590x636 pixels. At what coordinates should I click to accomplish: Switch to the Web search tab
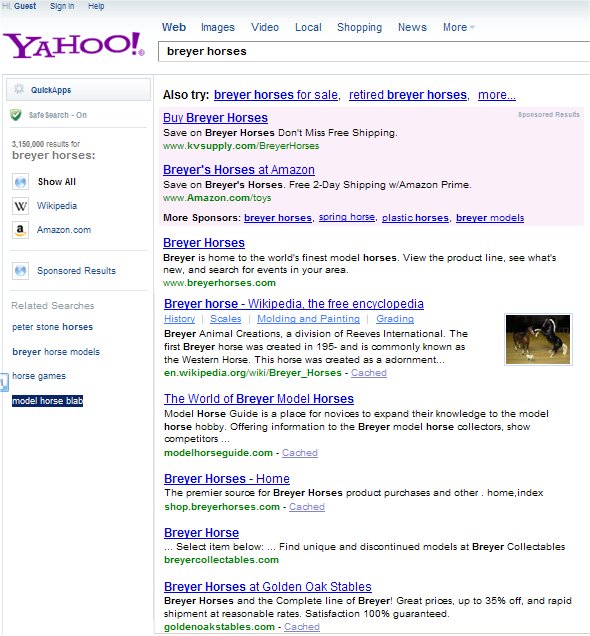tap(174, 27)
